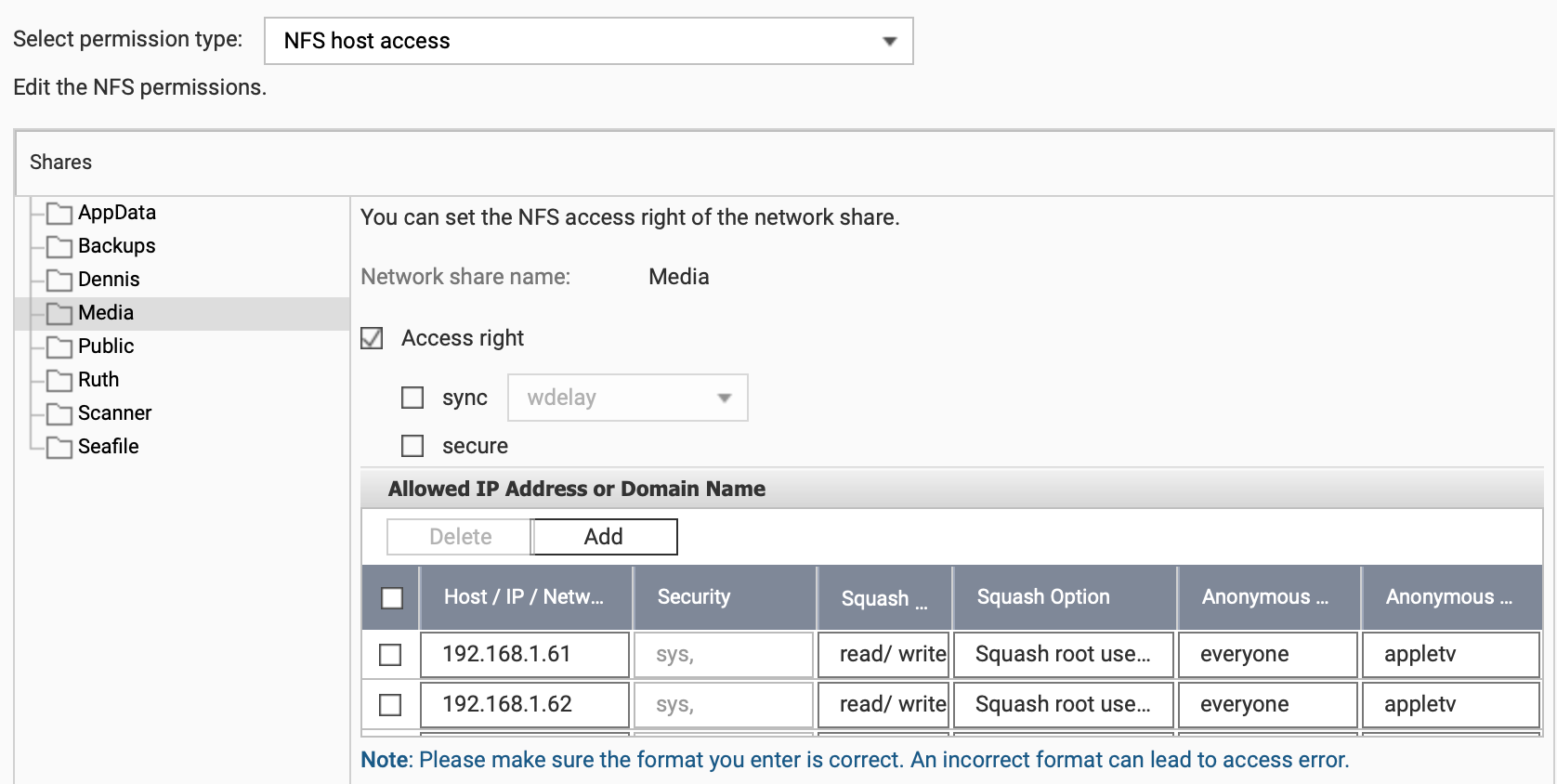Select the Scanner share
1557x784 pixels.
pos(114,413)
